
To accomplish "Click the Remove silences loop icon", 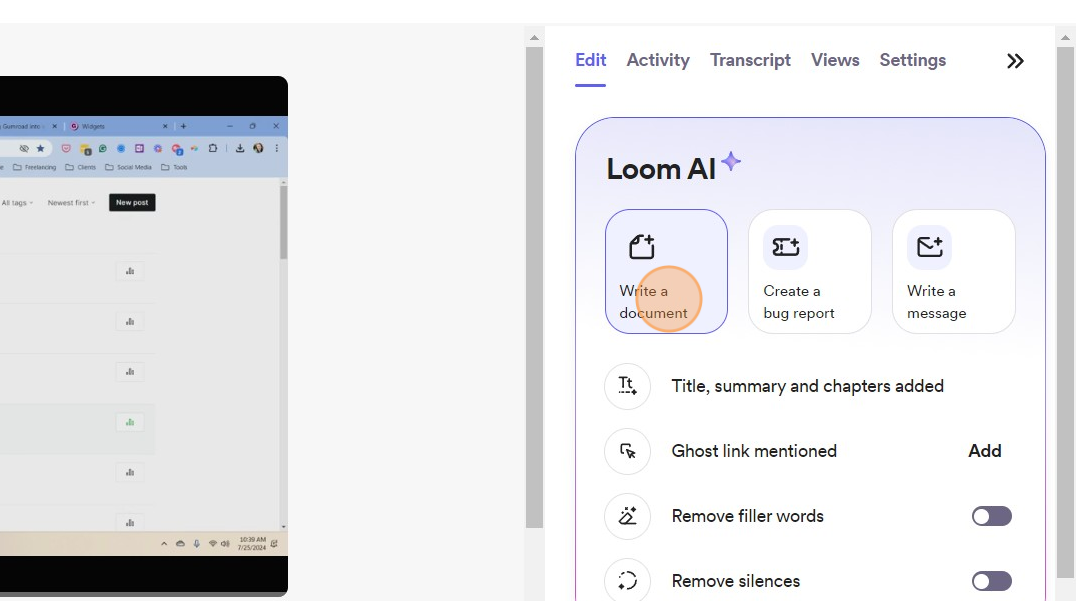I will click(x=627, y=580).
